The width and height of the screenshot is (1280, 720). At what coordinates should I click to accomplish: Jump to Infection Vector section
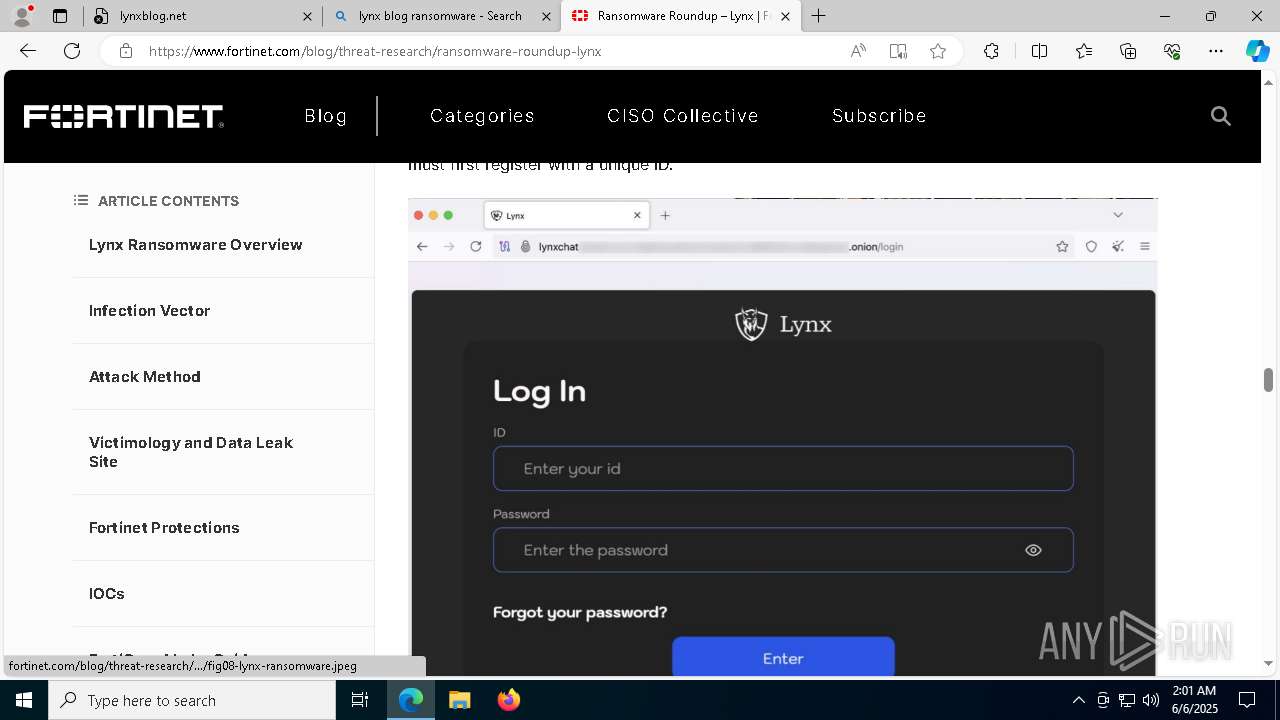coord(149,311)
